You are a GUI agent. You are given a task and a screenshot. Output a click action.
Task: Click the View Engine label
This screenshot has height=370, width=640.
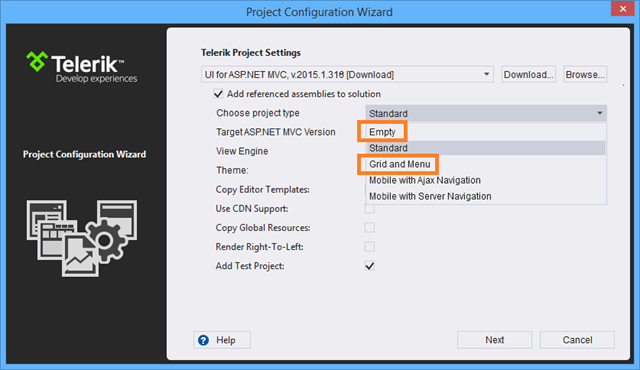pyautogui.click(x=242, y=151)
